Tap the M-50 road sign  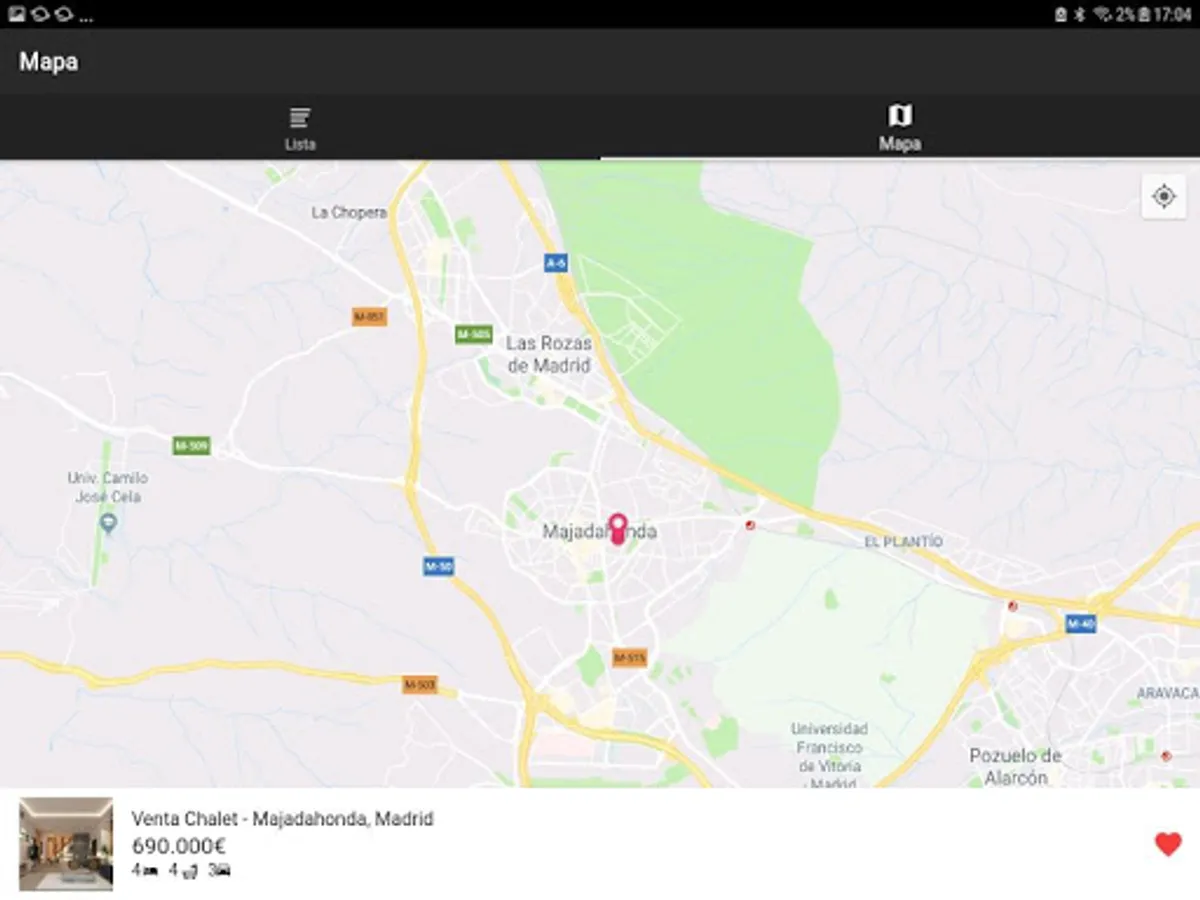[439, 566]
